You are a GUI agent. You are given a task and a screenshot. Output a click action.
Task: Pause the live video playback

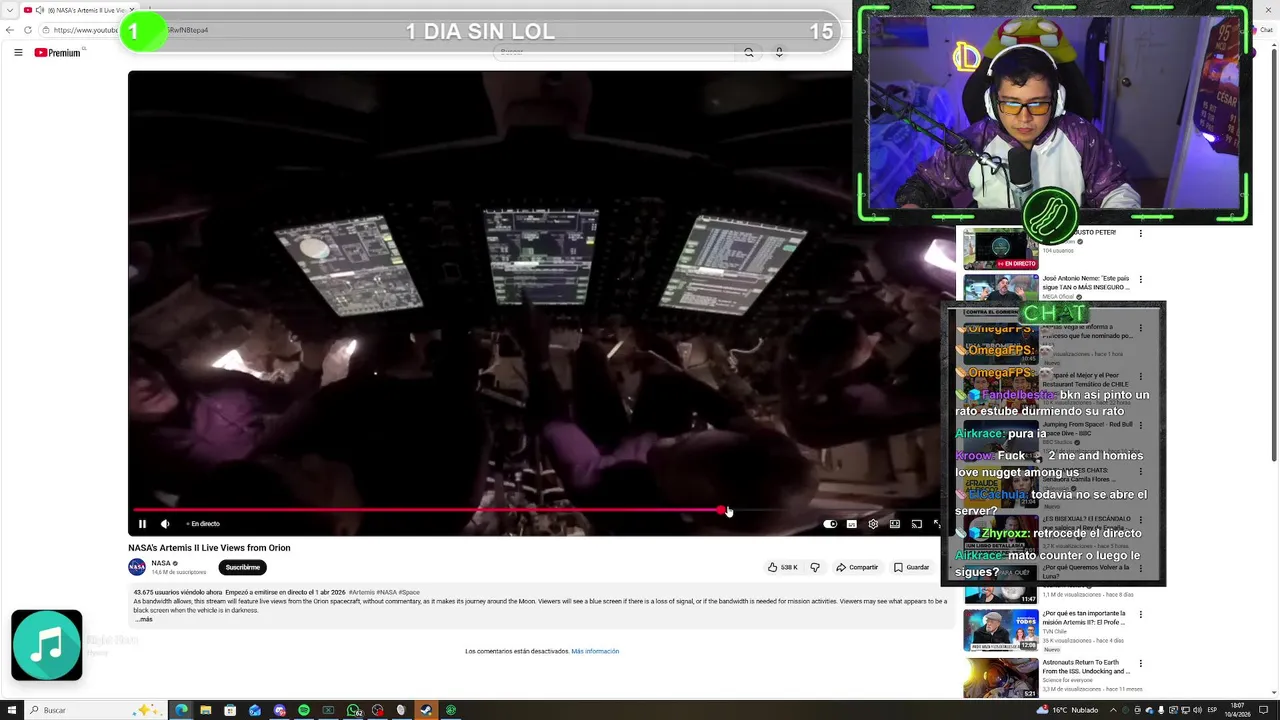(142, 524)
